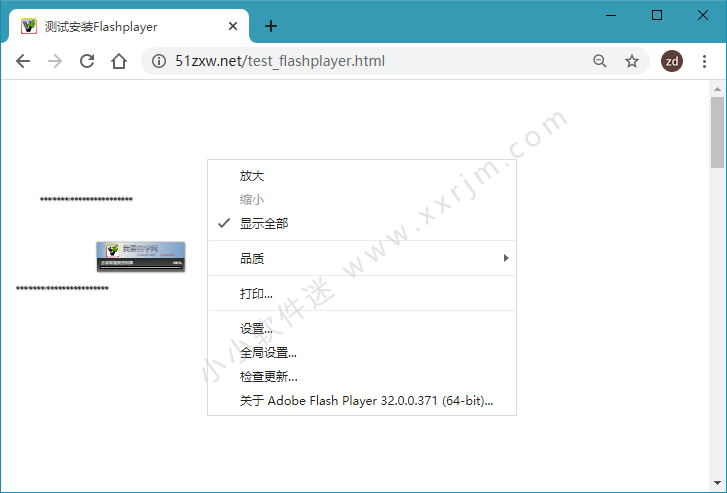Open 关于 Adobe Flash Player 32.0.0.371
The image size is (727, 493).
tap(362, 401)
